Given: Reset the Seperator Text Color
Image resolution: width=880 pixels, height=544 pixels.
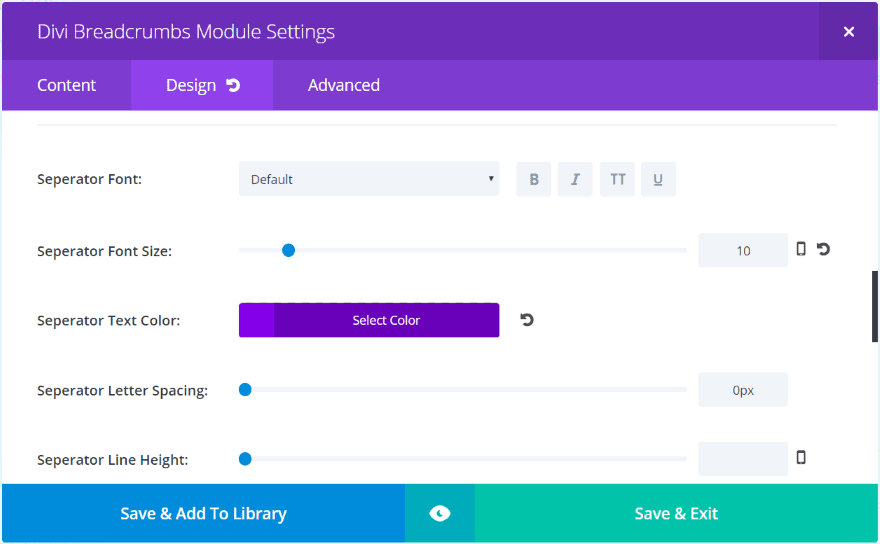Looking at the screenshot, I should click(527, 320).
